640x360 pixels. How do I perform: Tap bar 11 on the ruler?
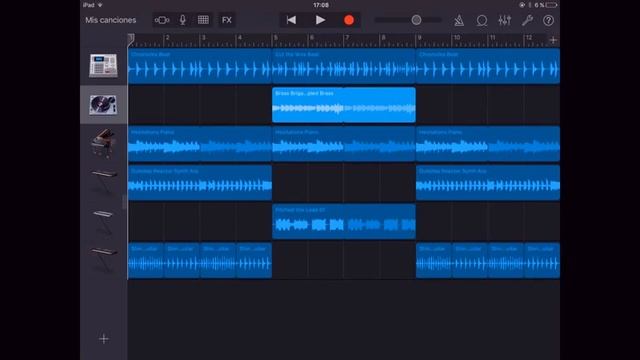tap(492, 38)
